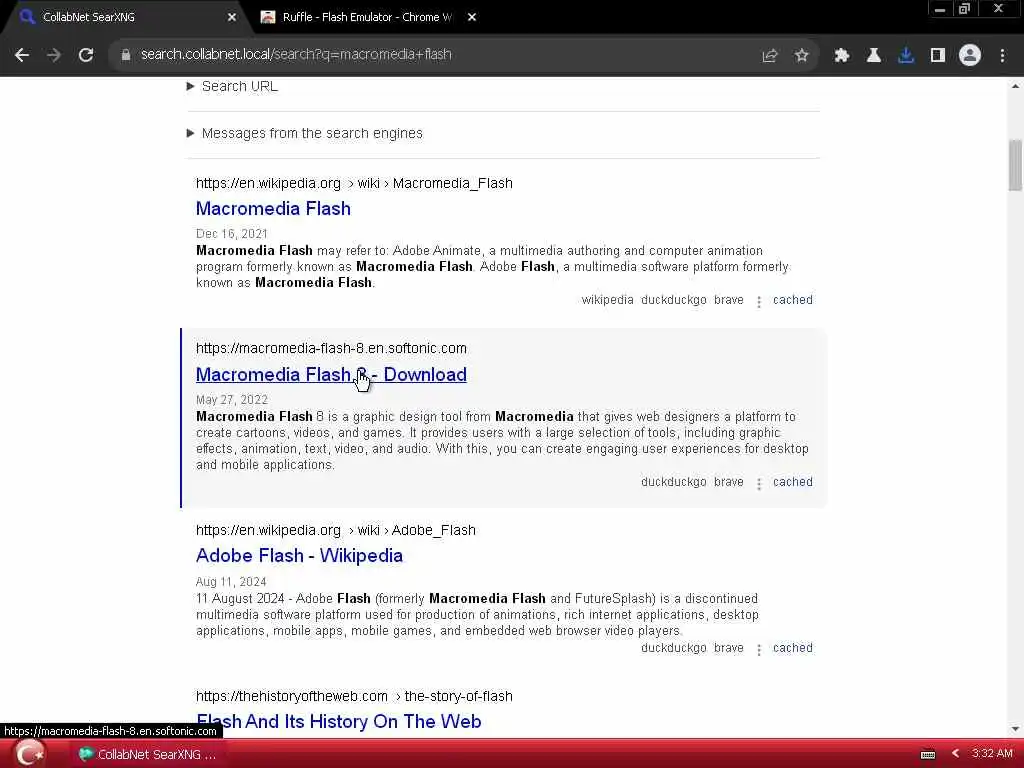This screenshot has height=768, width=1024.
Task: Show hidden tray icons arrow
Action: tap(956, 754)
